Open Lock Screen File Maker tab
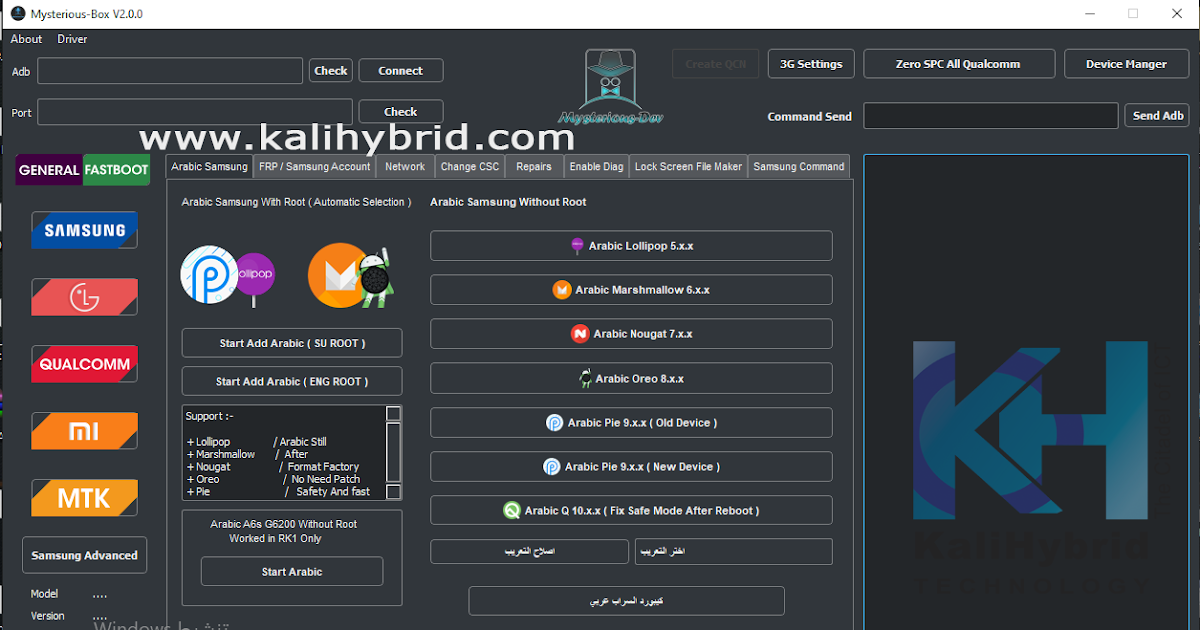The image size is (1200, 630). 689,167
